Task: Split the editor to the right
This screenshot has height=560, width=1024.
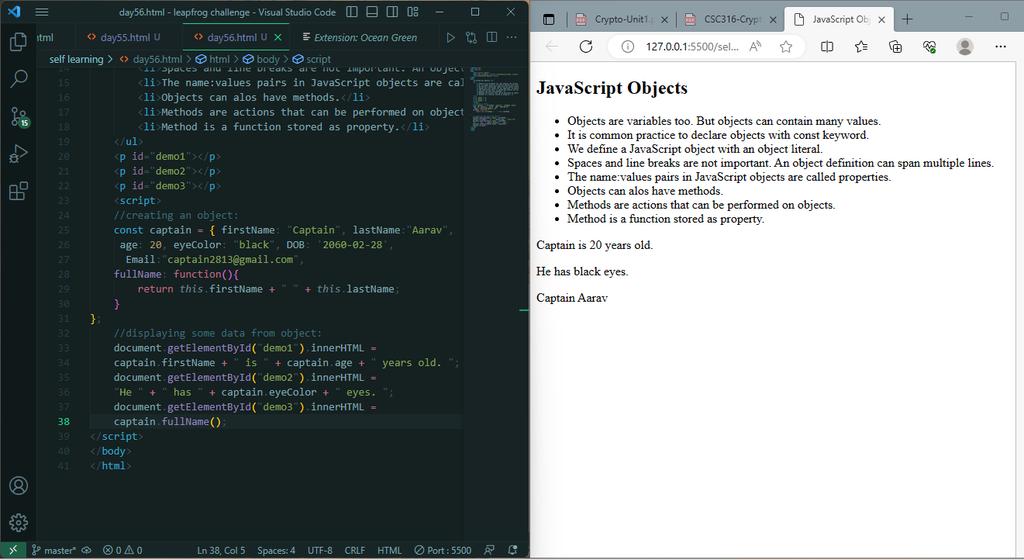Action: (x=492, y=37)
